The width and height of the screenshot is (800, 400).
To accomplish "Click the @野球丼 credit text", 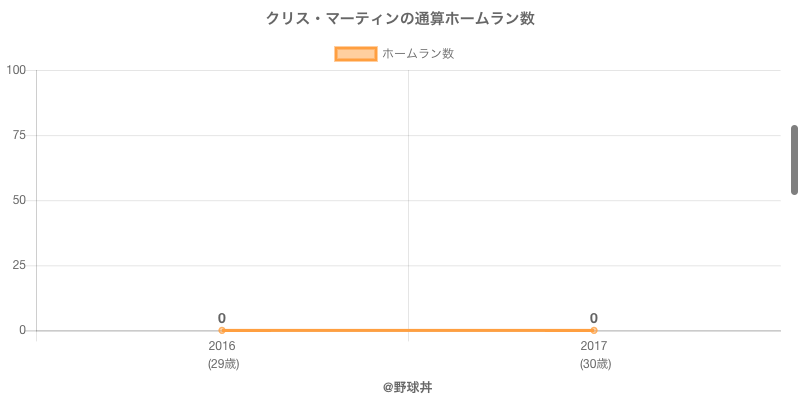I will pyautogui.click(x=408, y=388).
